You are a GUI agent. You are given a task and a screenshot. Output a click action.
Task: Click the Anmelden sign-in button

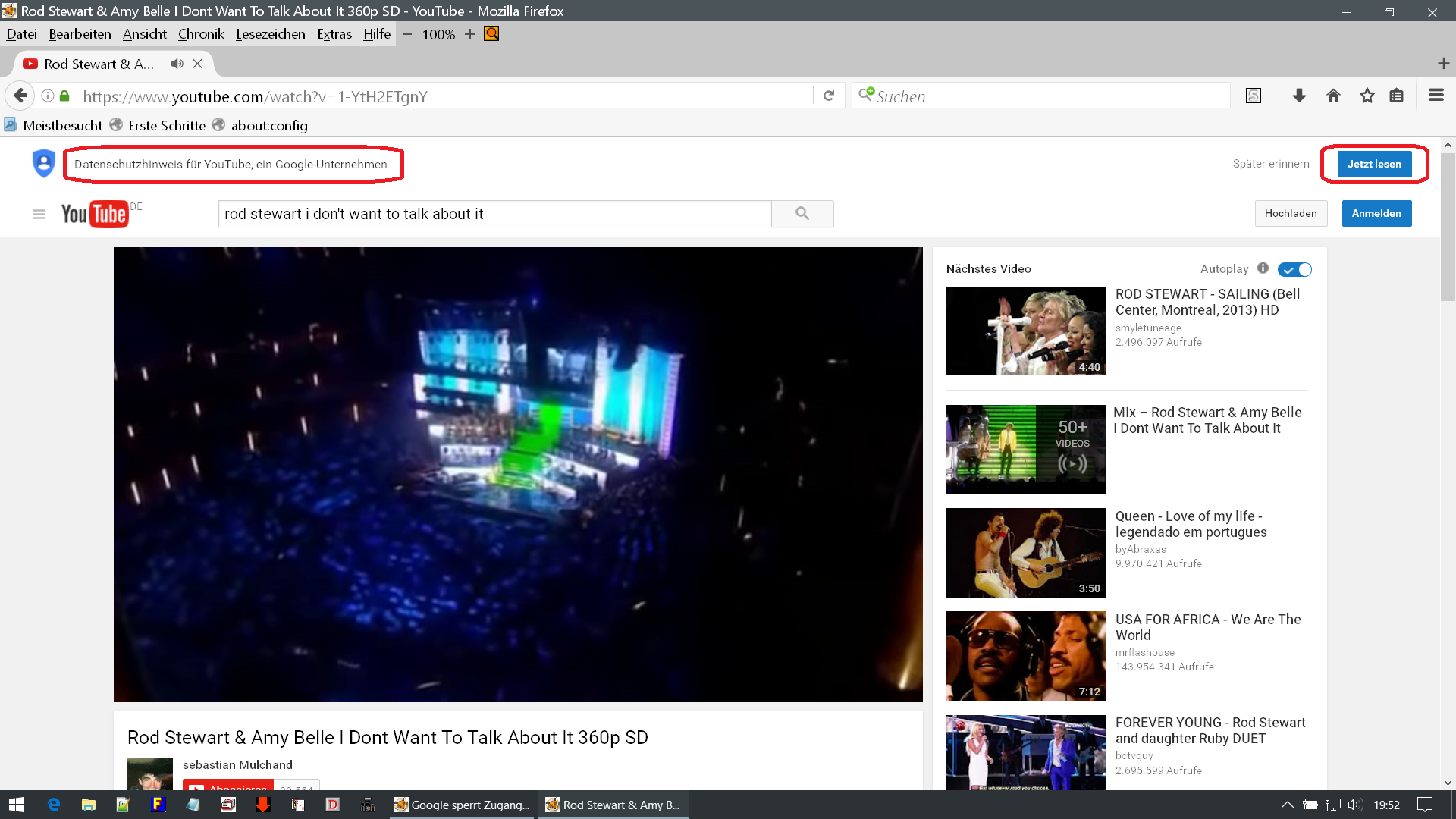[x=1376, y=214]
